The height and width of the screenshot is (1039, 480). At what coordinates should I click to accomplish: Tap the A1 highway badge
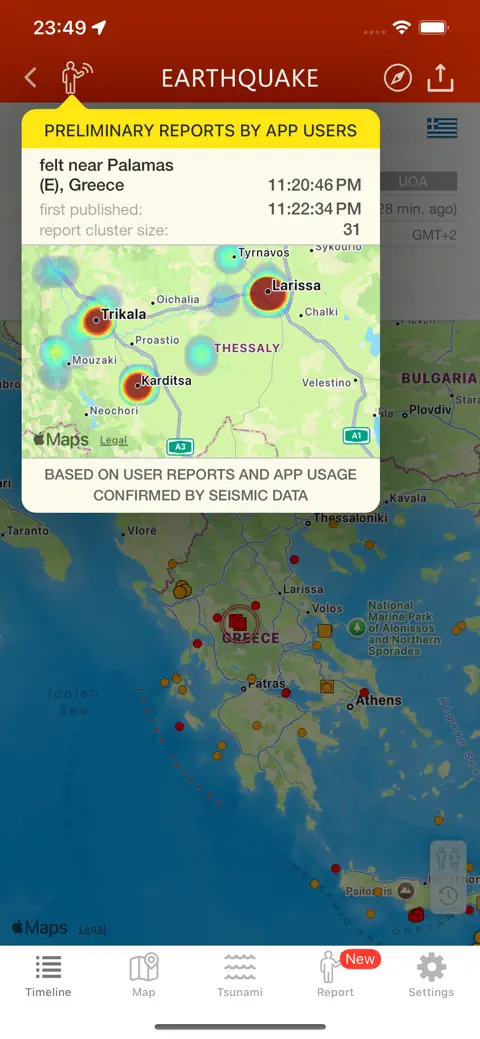point(356,435)
